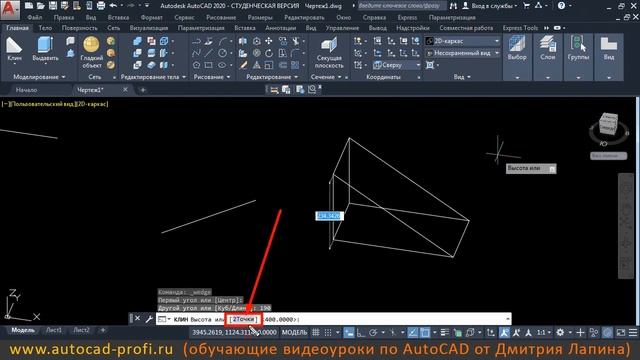Toggle snap mode dotted grid icon

(328, 333)
